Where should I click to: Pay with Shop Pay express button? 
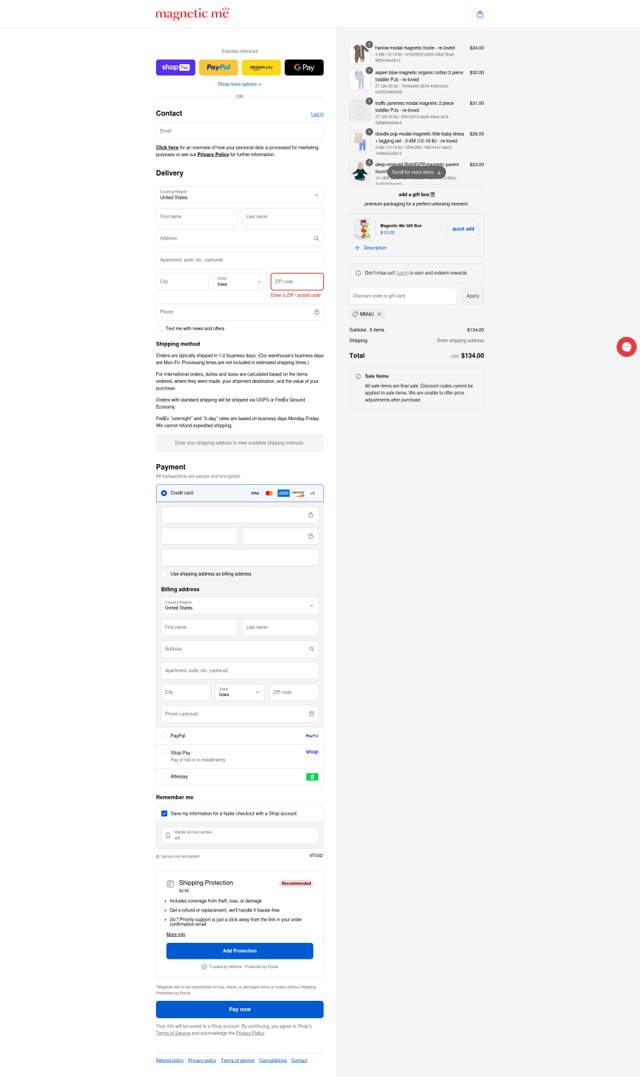click(x=176, y=67)
